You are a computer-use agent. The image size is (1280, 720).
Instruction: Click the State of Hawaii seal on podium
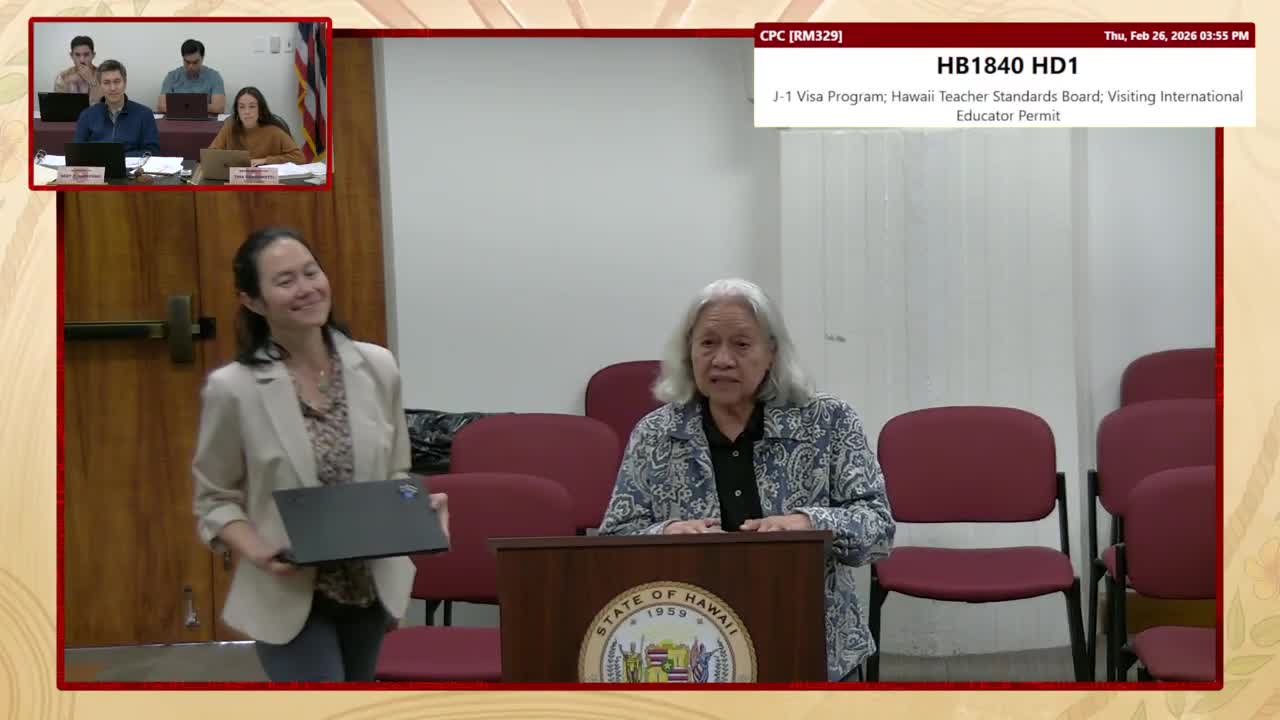[667, 633]
